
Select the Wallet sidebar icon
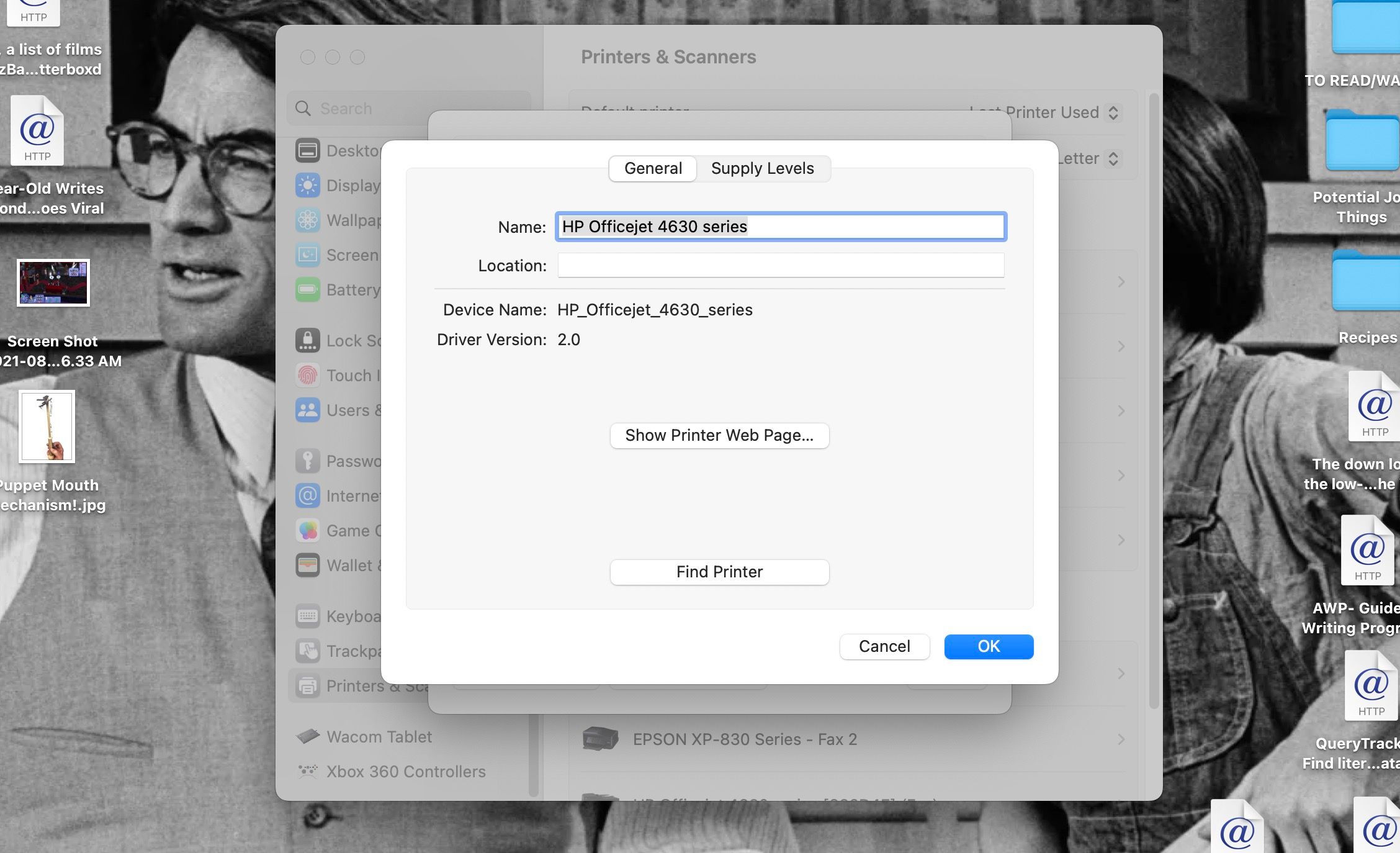click(x=307, y=566)
